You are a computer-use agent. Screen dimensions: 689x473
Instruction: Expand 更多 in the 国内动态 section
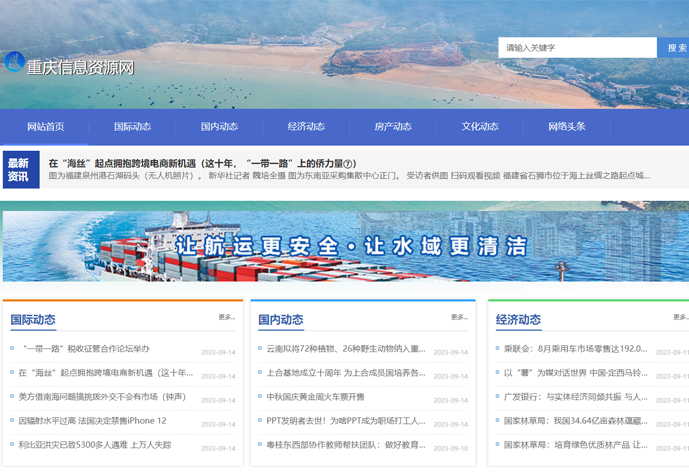coord(459,317)
